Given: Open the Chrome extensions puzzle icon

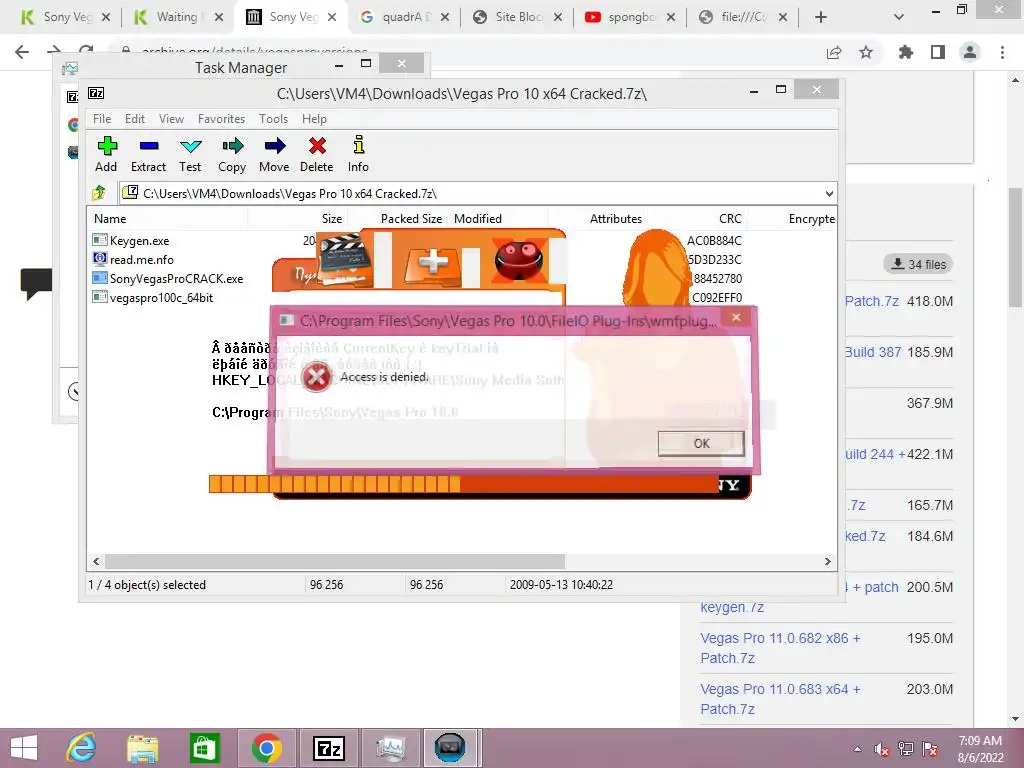Looking at the screenshot, I should coord(905,52).
